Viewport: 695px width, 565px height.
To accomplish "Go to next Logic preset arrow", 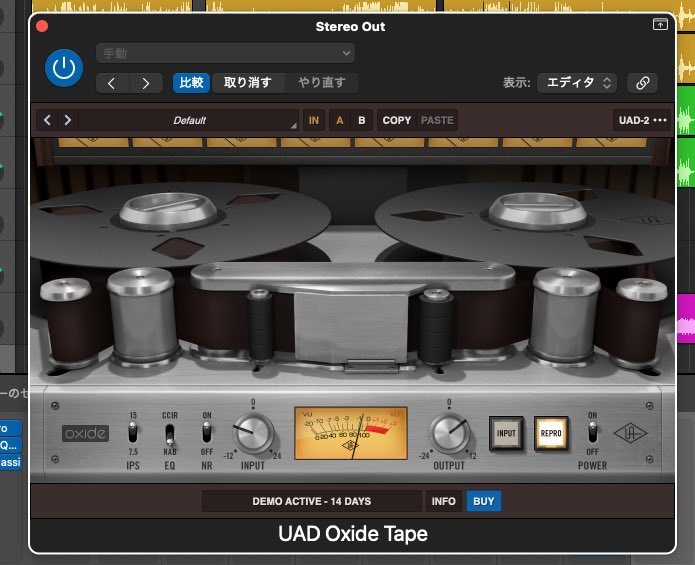I will [x=146, y=83].
